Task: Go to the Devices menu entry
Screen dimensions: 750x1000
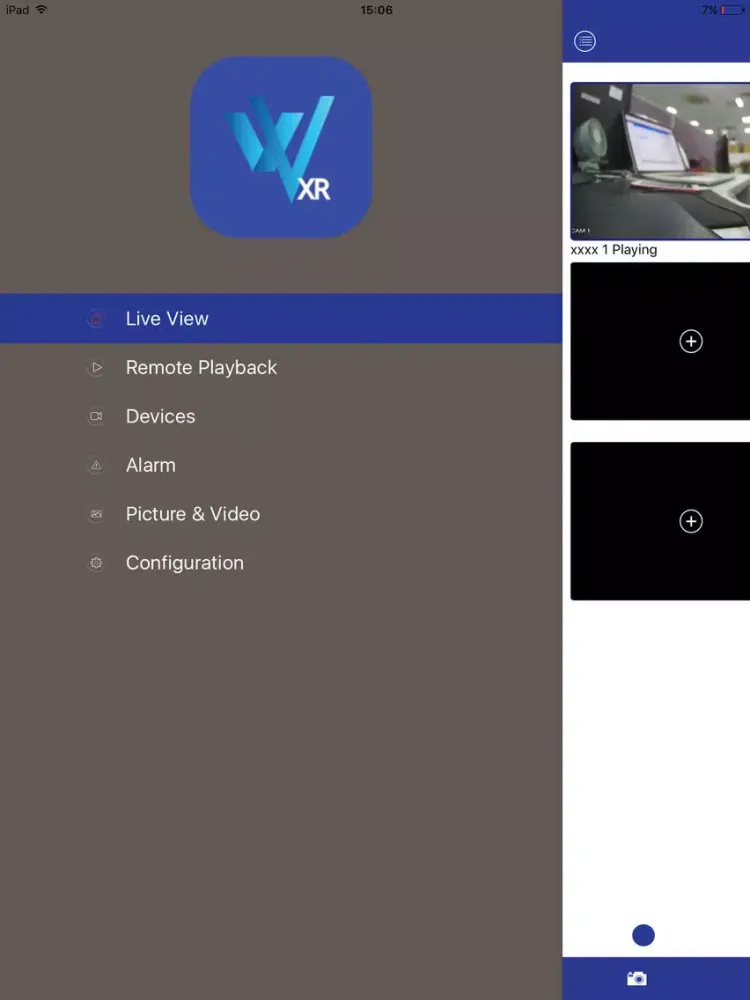Action: tap(281, 416)
